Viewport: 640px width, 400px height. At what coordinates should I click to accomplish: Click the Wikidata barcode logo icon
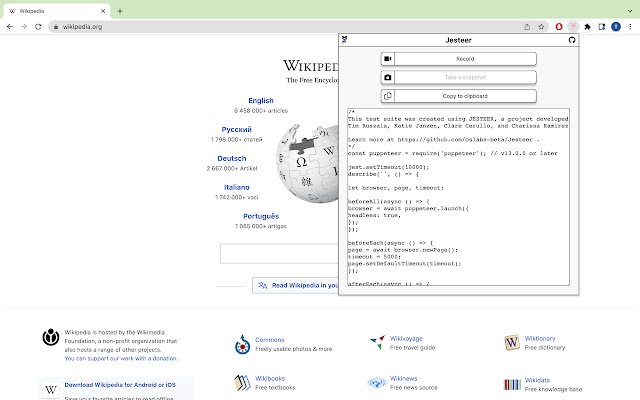(512, 384)
